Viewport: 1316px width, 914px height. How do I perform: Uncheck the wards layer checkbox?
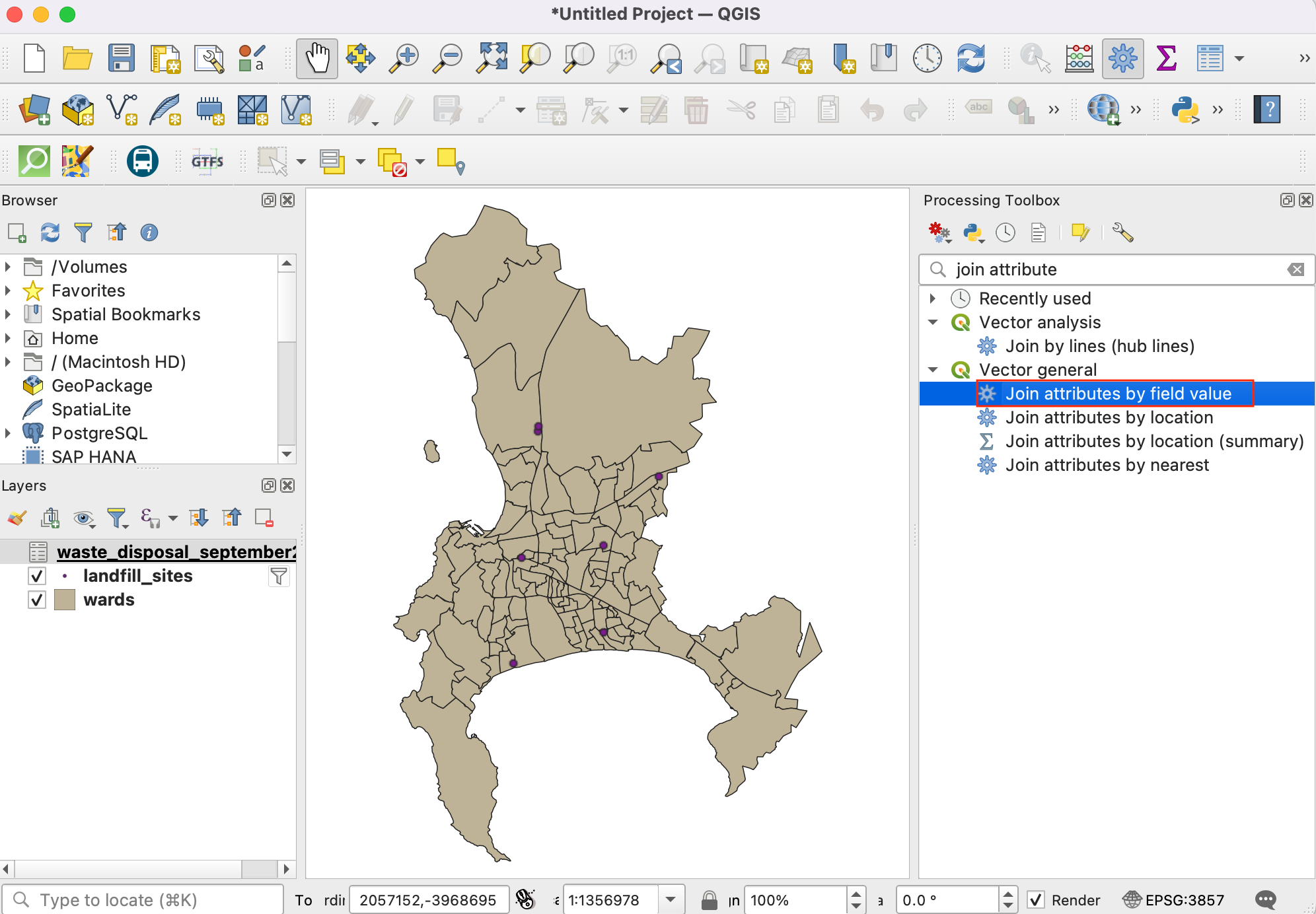pyautogui.click(x=37, y=600)
